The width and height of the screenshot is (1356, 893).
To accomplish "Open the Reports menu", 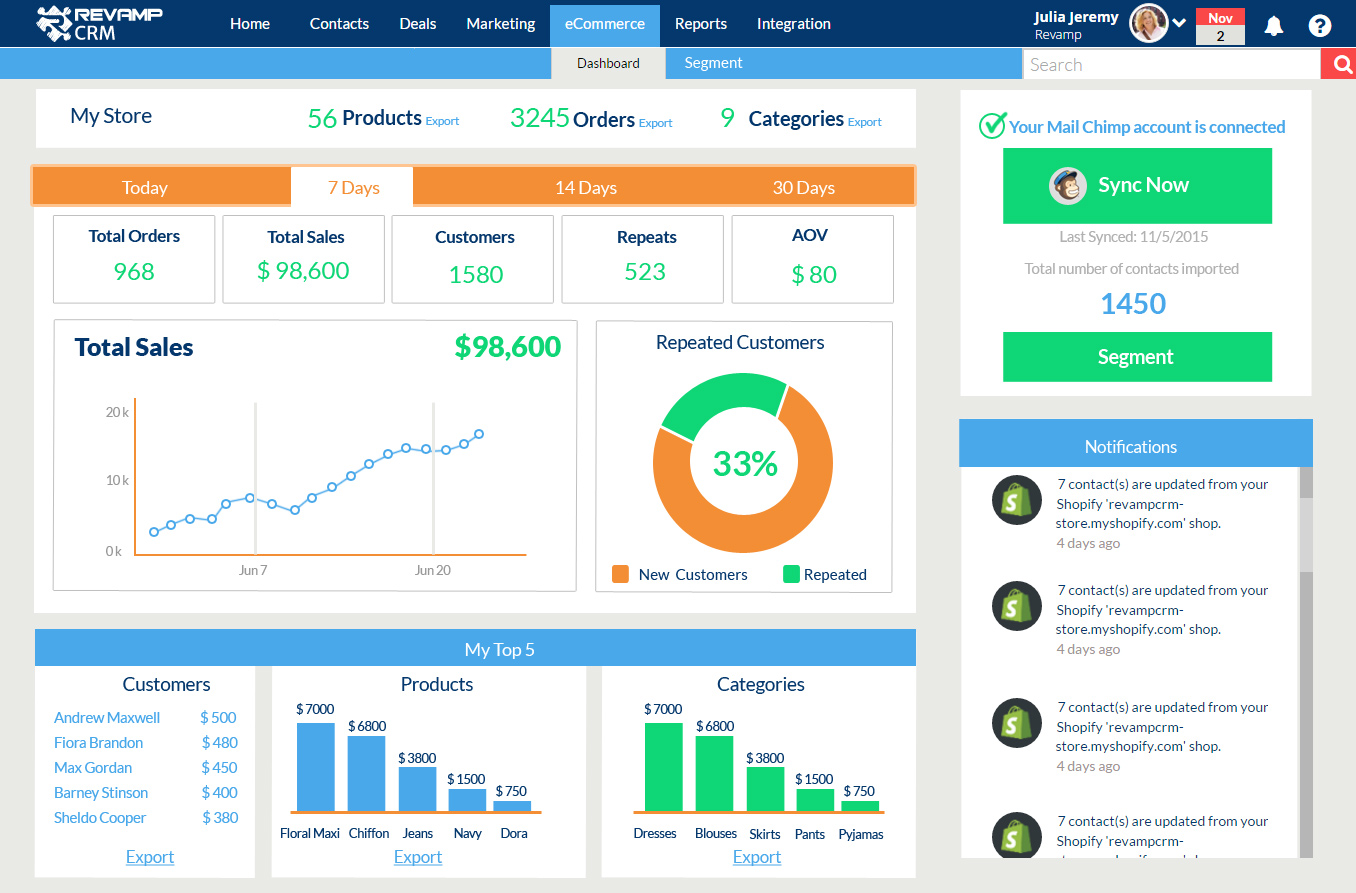I will coord(700,23).
